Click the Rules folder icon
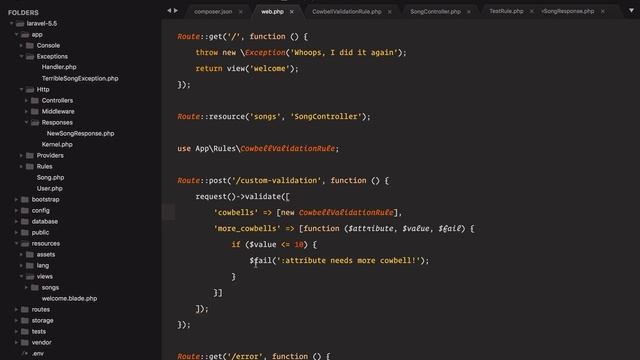 (30, 167)
